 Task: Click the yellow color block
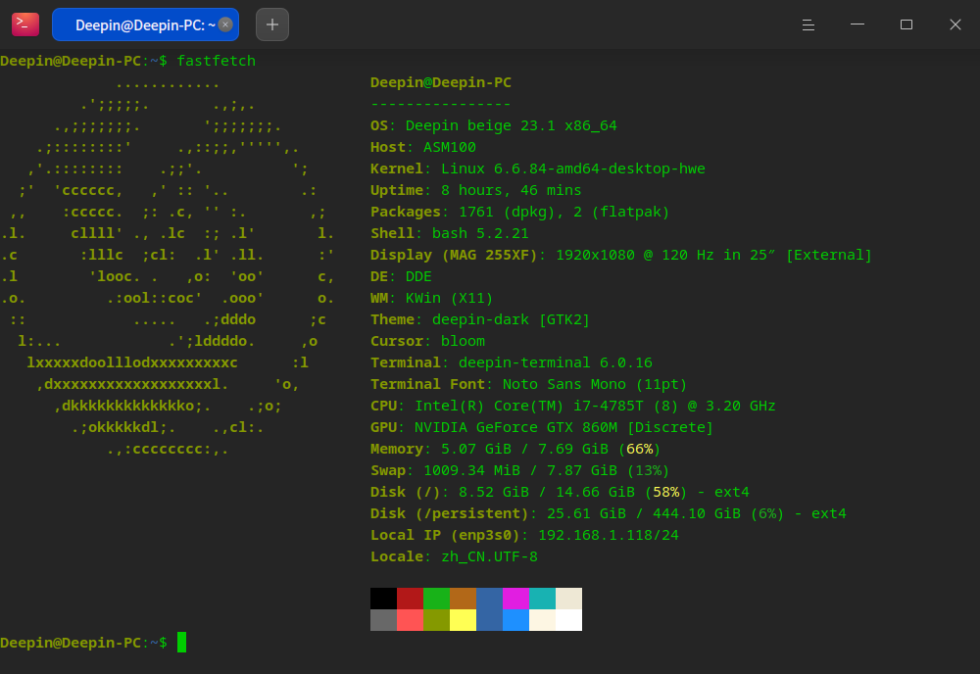pyautogui.click(x=463, y=620)
